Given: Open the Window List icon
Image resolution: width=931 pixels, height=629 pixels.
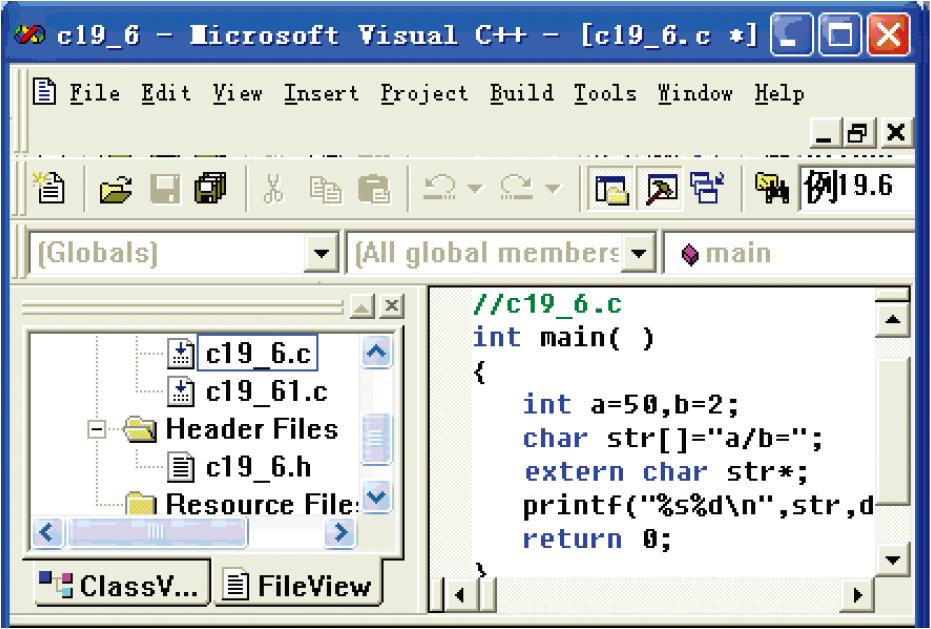Looking at the screenshot, I should pyautogui.click(x=708, y=188).
